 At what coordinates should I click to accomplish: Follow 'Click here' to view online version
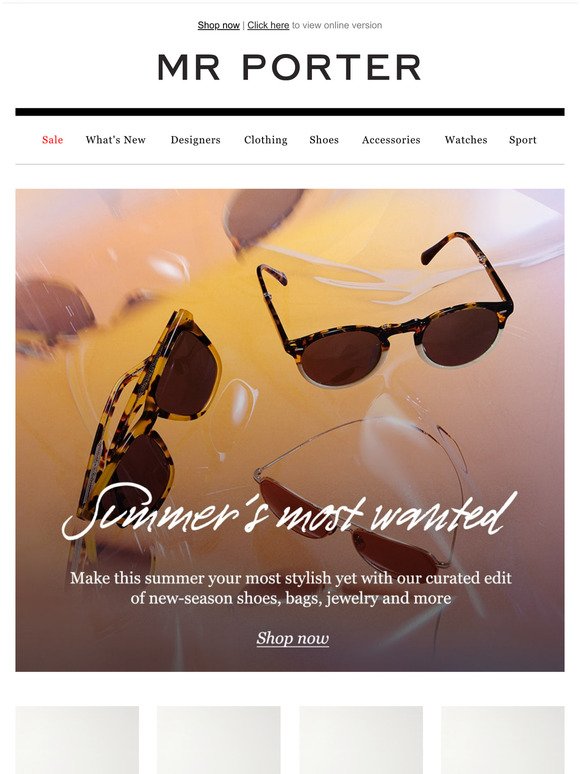pos(268,25)
